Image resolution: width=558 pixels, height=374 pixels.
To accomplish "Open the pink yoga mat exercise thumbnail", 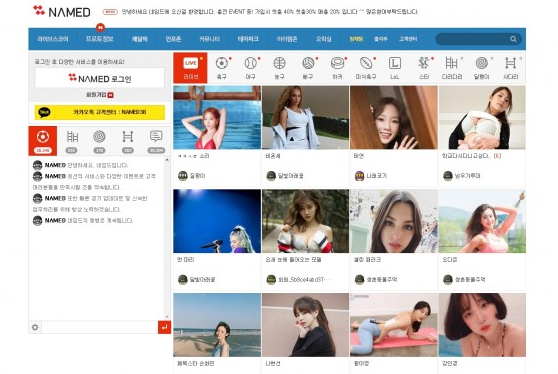I will pyautogui.click(x=394, y=325).
